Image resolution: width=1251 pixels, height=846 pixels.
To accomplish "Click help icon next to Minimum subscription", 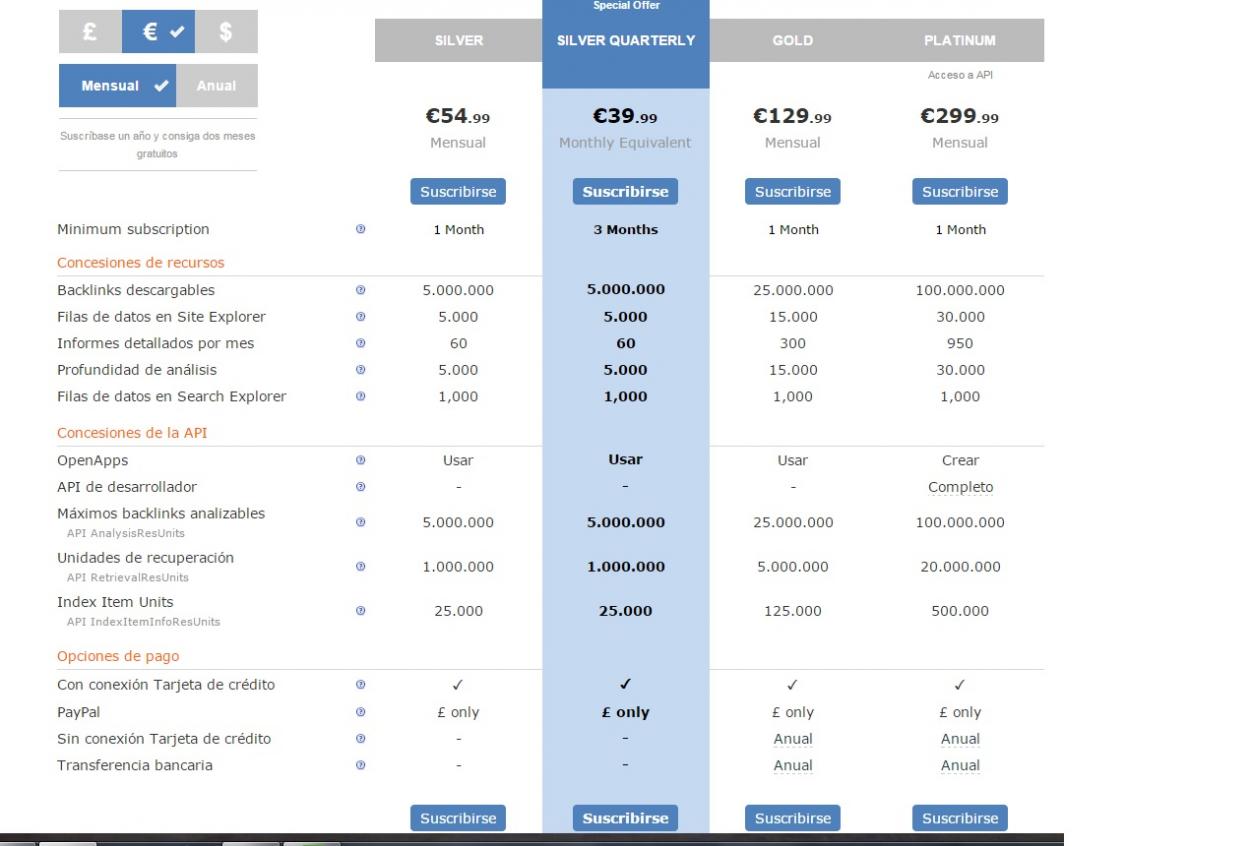I will point(360,229).
